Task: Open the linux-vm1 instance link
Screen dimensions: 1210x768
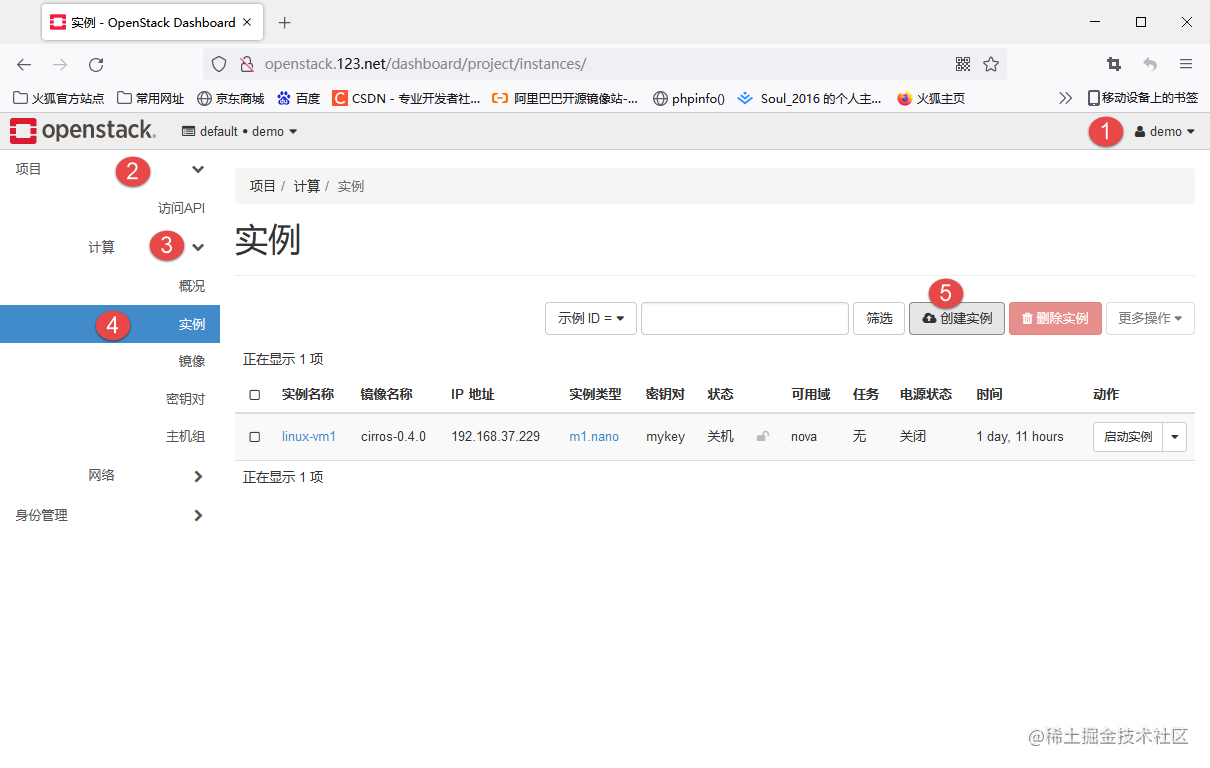Action: click(308, 436)
